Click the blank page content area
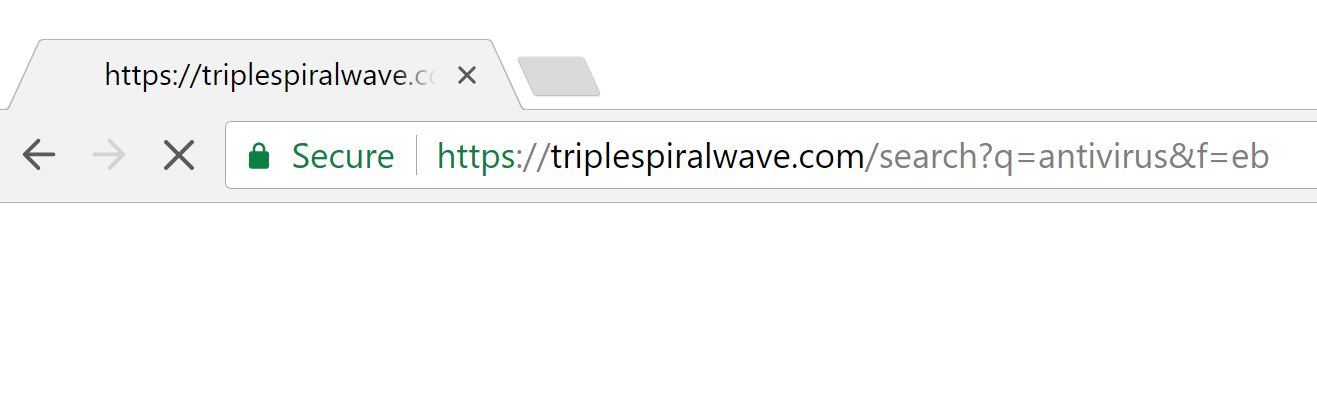Viewport: 1317px width, 411px height. click(658, 306)
